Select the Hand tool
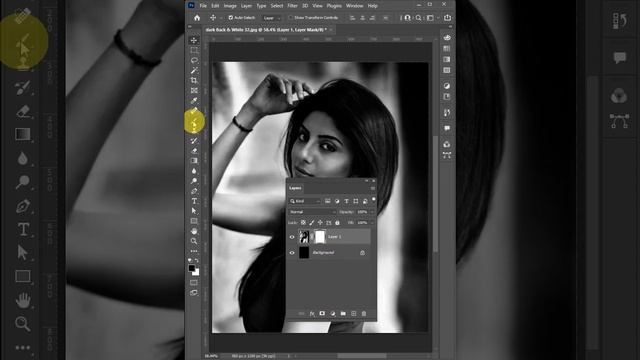 (194, 231)
